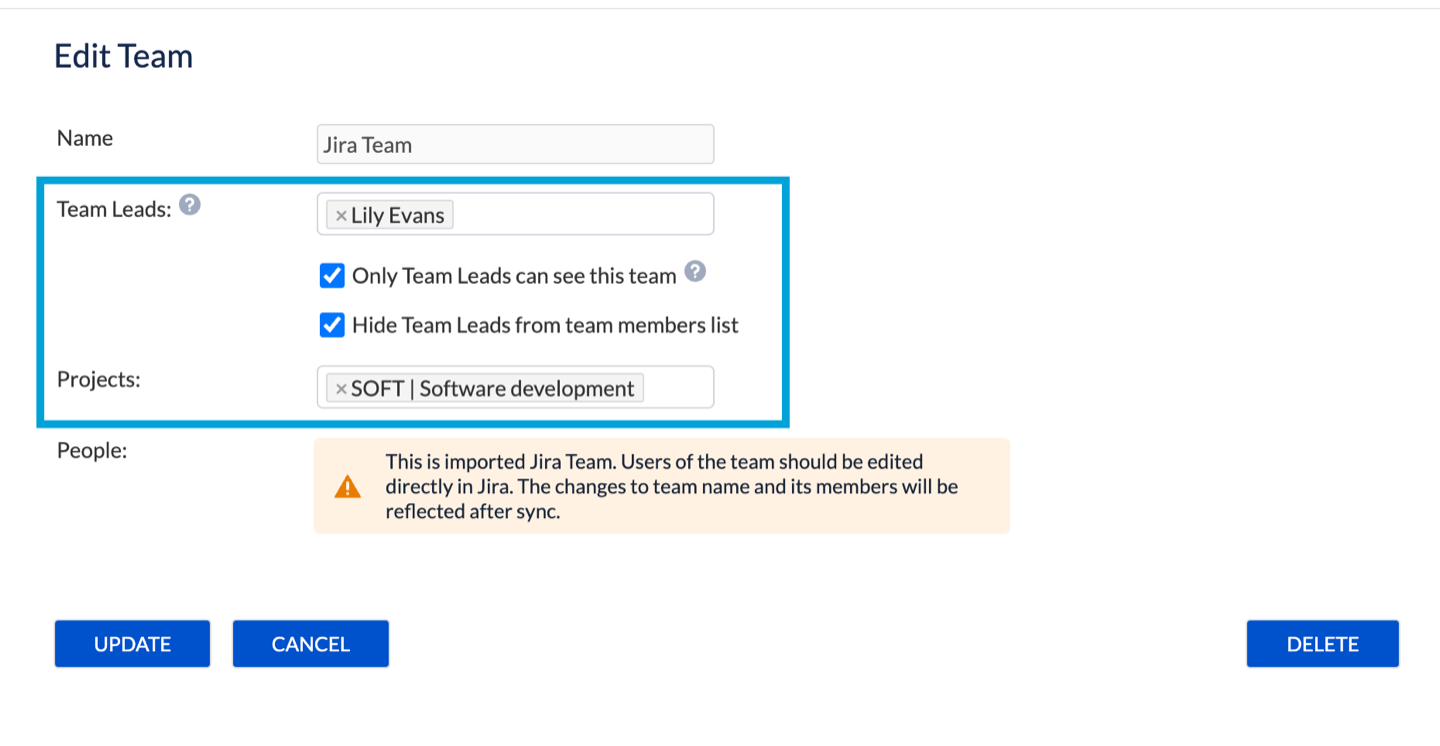
Task: Uncheck 'Only Team Leads can see this team'
Action: (332, 275)
